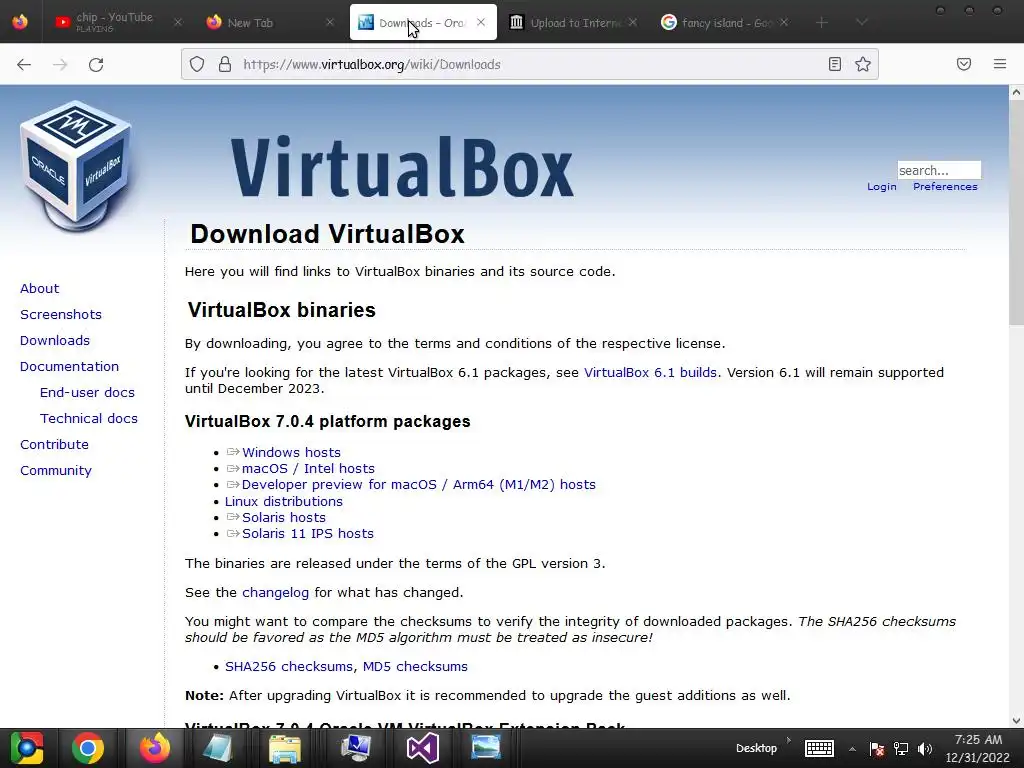Open Documentation in the sidebar
Image resolution: width=1024 pixels, height=768 pixels.
69,366
